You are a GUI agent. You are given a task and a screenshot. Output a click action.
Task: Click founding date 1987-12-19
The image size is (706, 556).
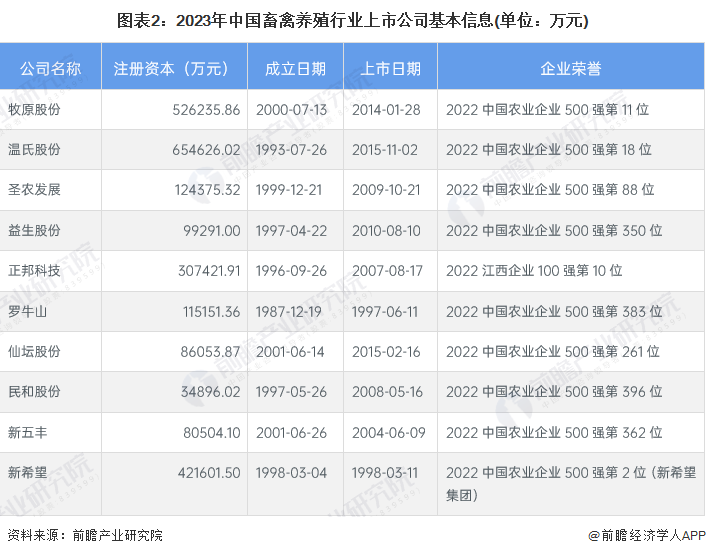click(x=289, y=312)
